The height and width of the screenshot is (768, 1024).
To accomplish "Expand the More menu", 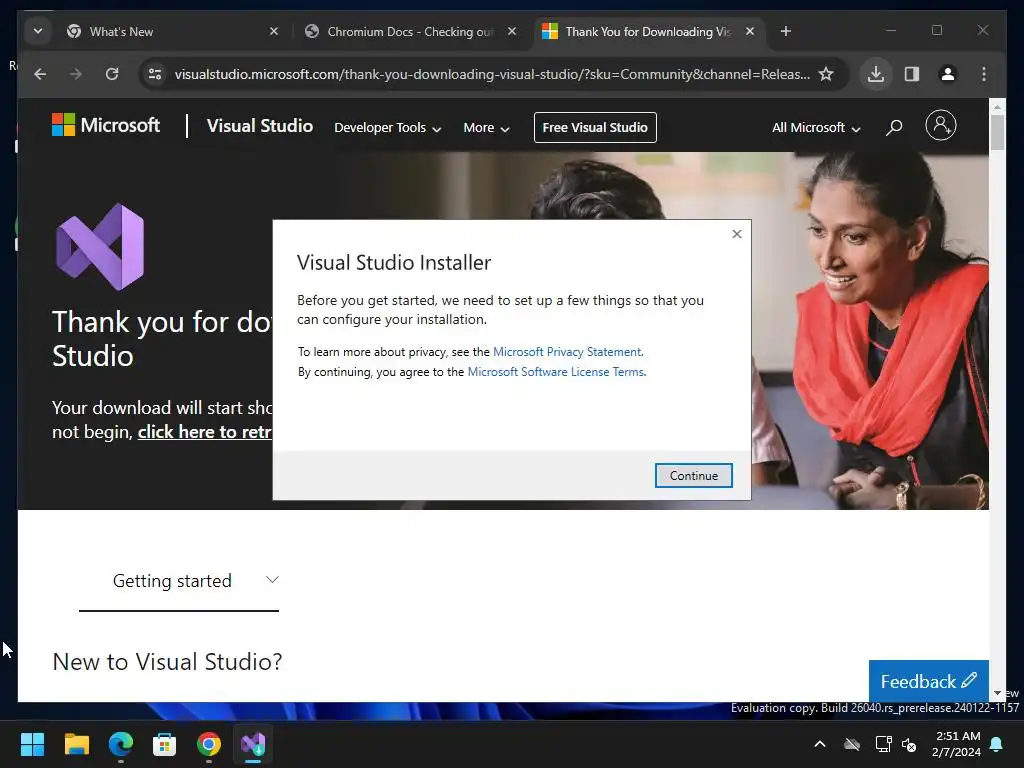I will 486,128.
